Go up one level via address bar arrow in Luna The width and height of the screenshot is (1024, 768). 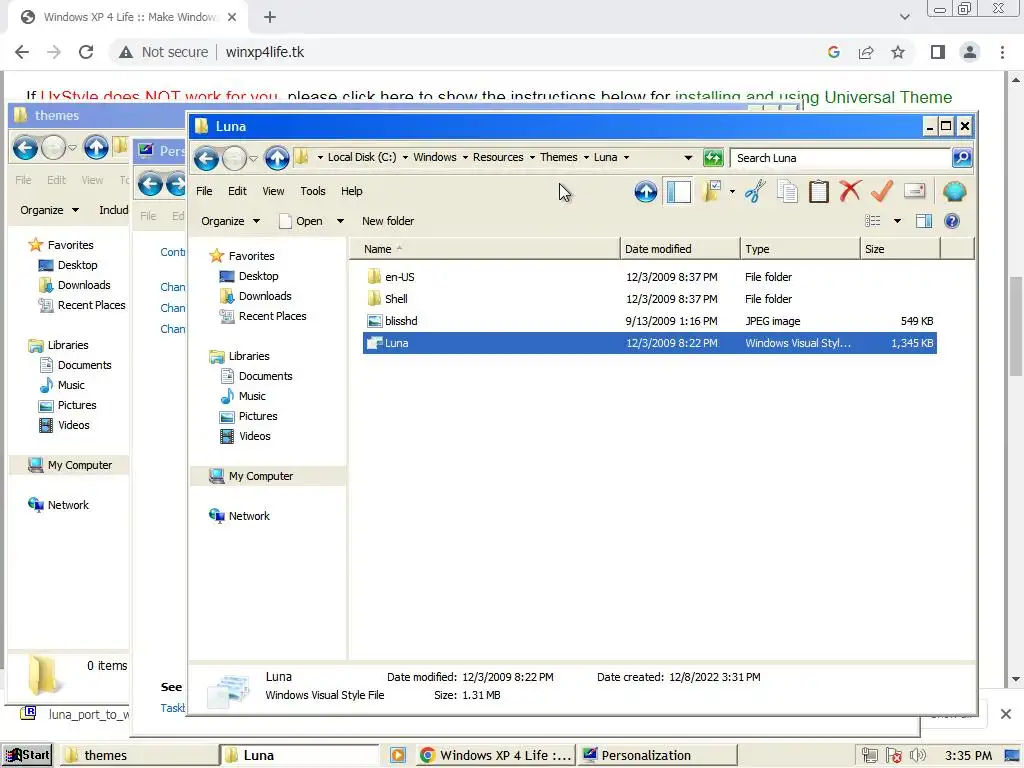277,158
